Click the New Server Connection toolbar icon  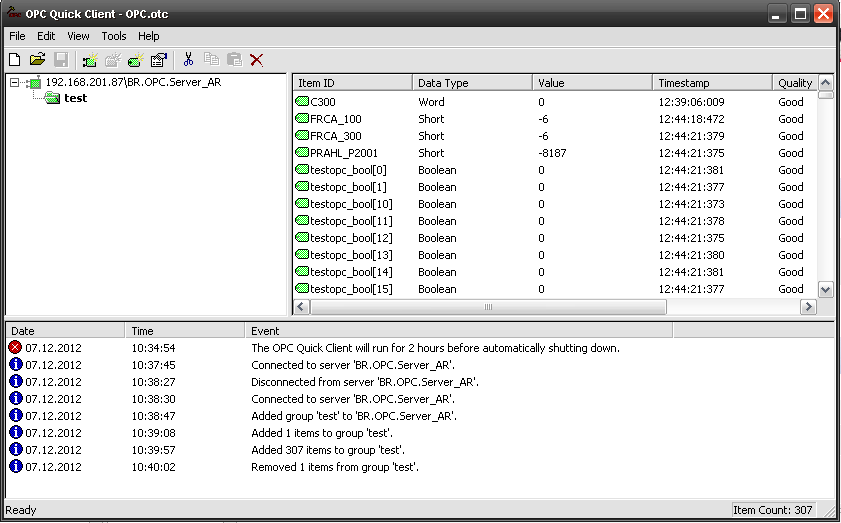click(90, 60)
